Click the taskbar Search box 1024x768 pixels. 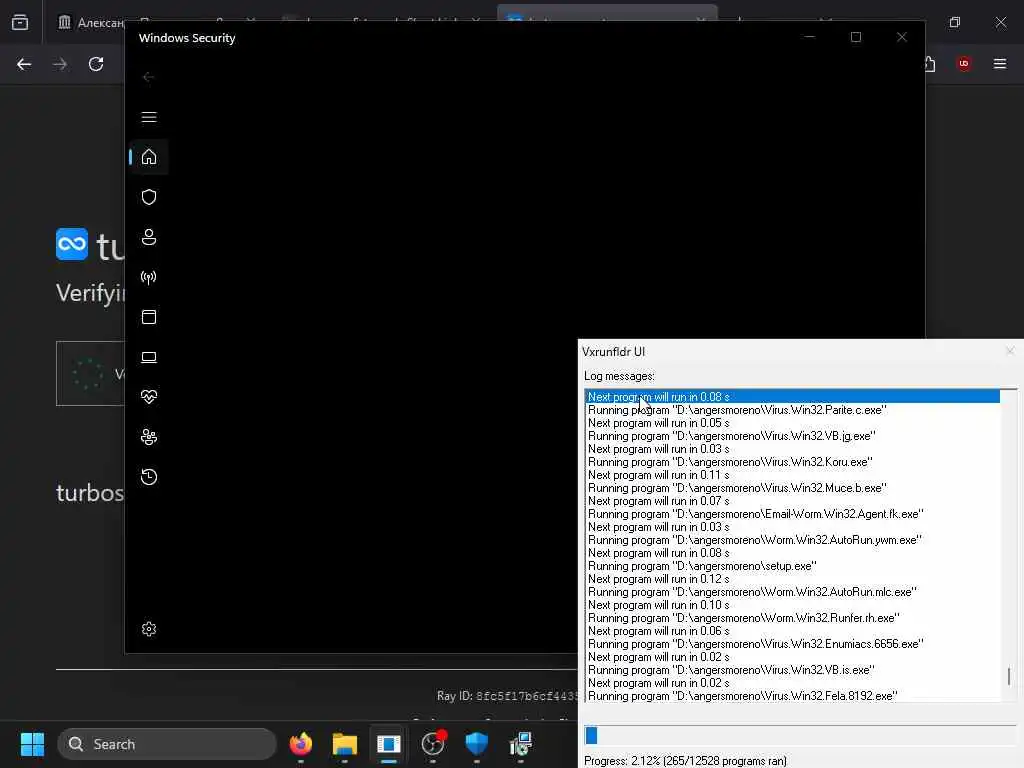[167, 744]
